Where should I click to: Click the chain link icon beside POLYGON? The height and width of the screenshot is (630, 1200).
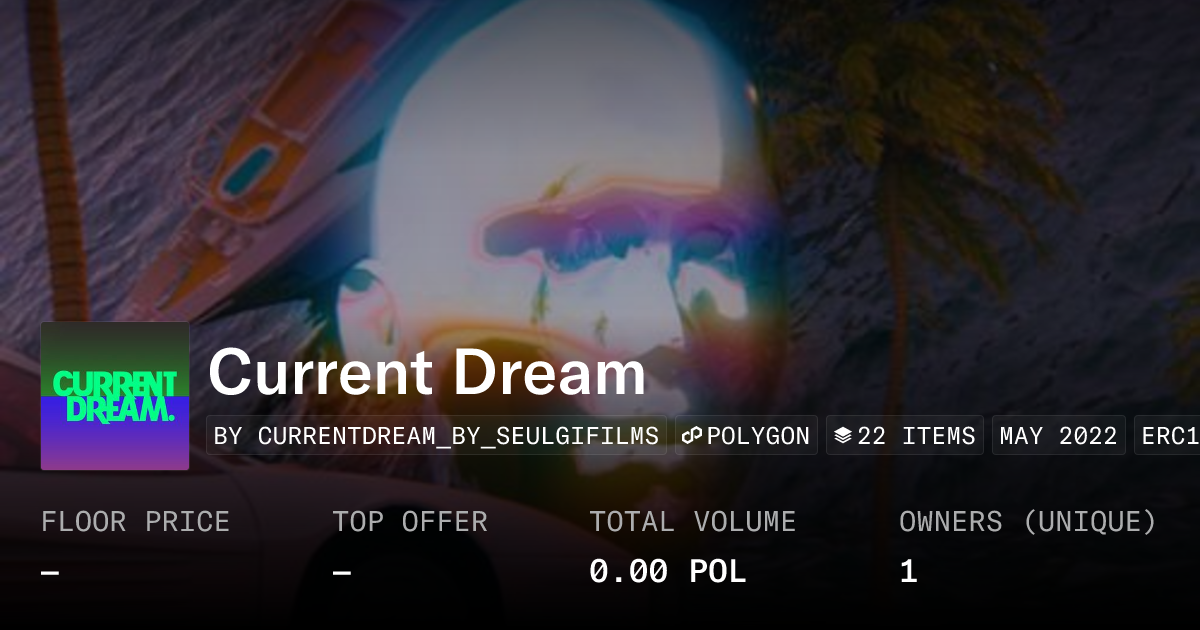pyautogui.click(x=692, y=436)
